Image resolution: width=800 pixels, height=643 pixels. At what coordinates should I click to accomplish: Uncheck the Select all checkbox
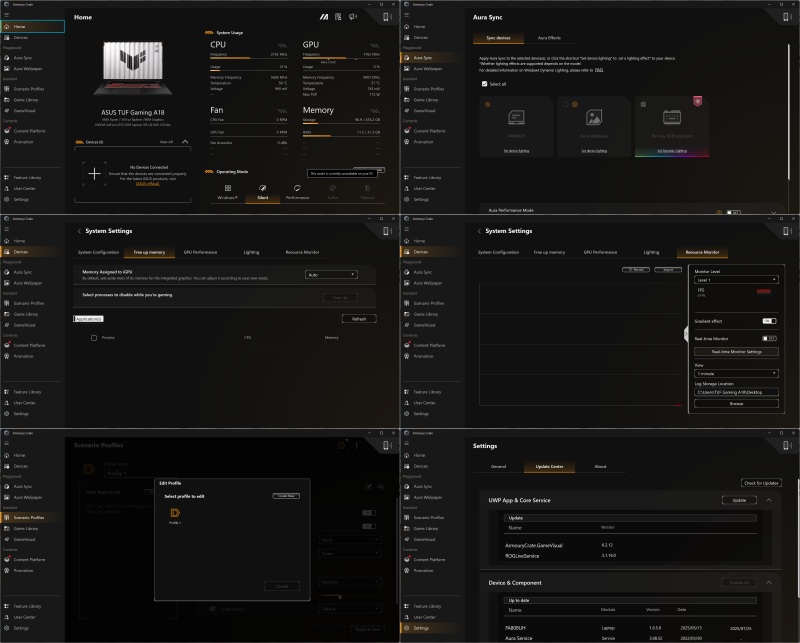coord(485,84)
